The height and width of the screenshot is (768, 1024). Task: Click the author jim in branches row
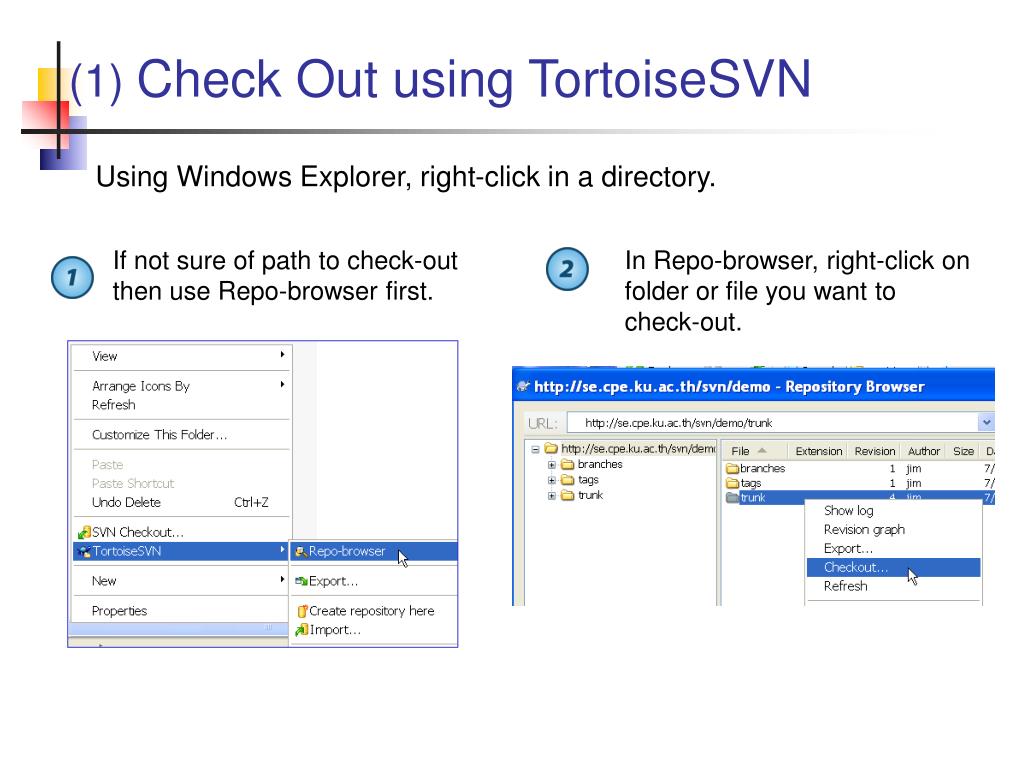click(x=914, y=468)
